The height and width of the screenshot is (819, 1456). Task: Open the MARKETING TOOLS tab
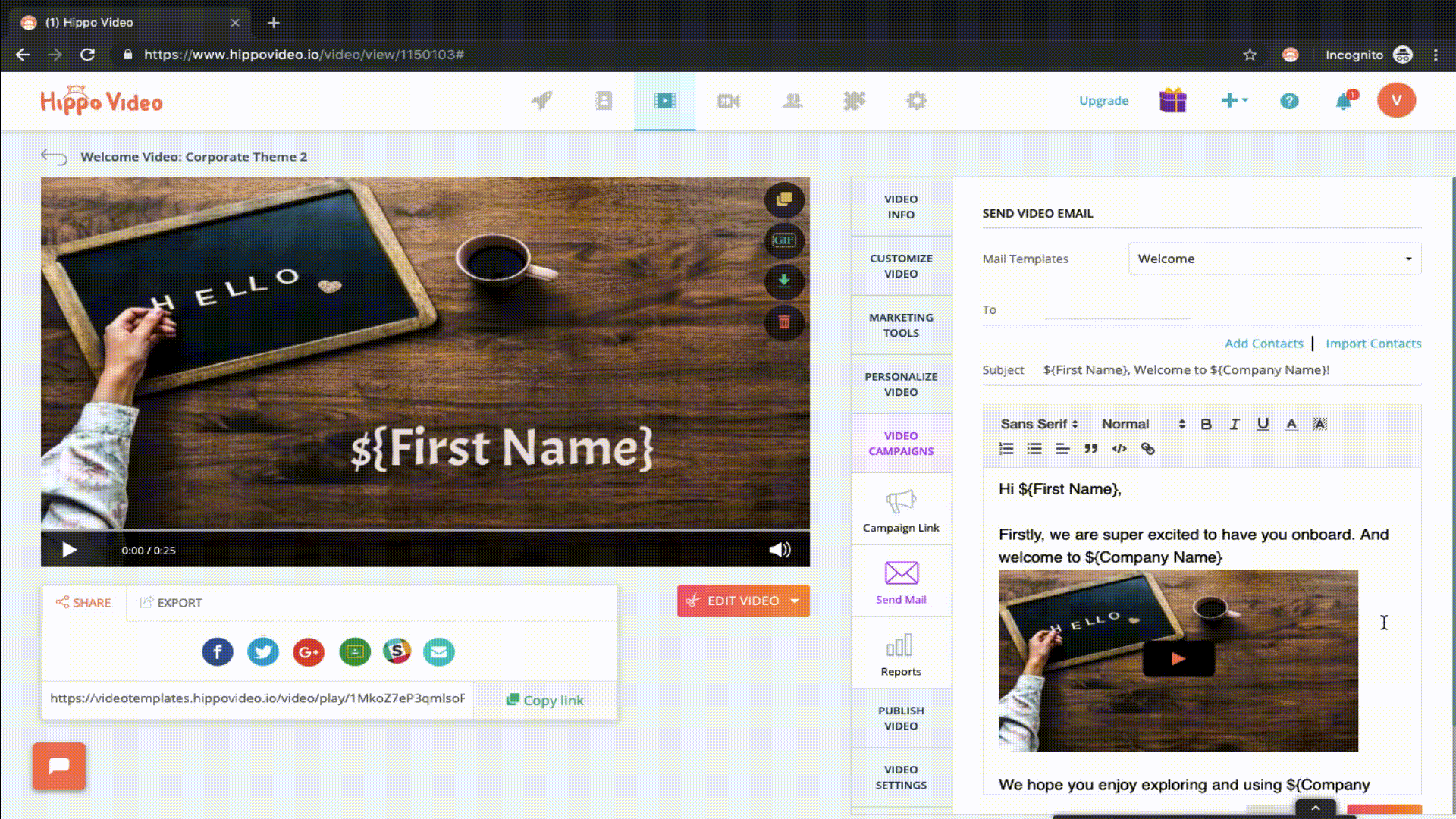click(901, 325)
